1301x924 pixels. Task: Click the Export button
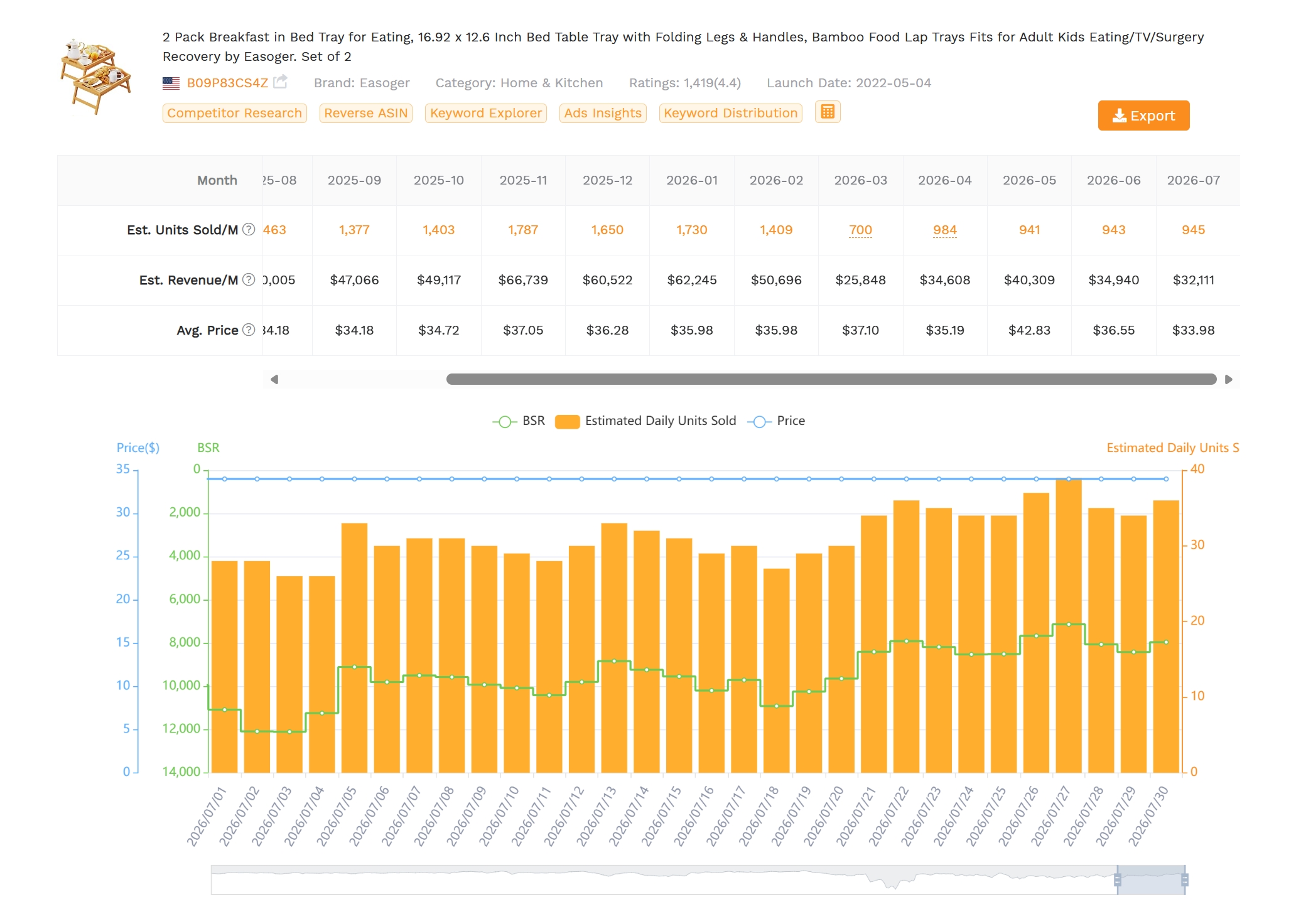point(1143,115)
